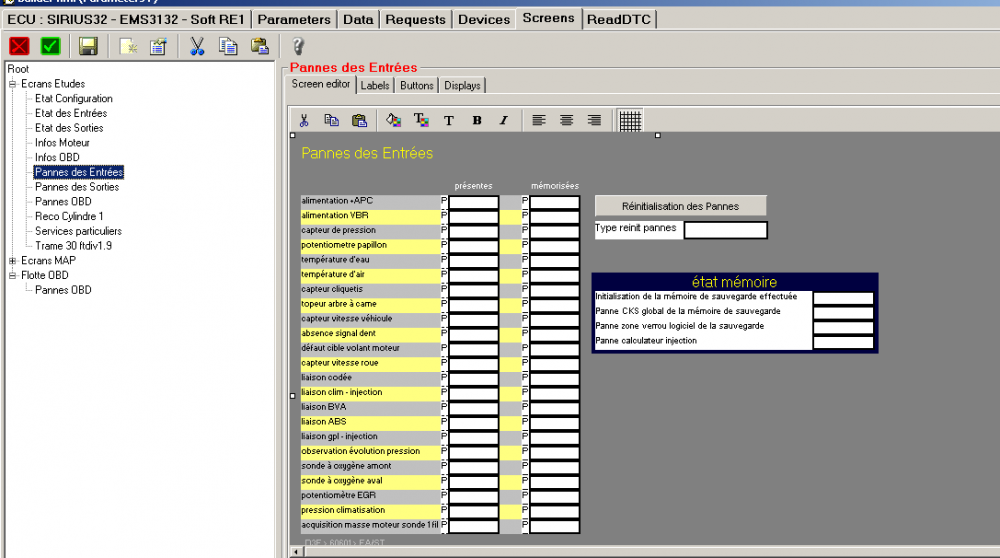Click the 'liaison ABS' label row
This screenshot has height=558, width=1000.
tap(371, 422)
